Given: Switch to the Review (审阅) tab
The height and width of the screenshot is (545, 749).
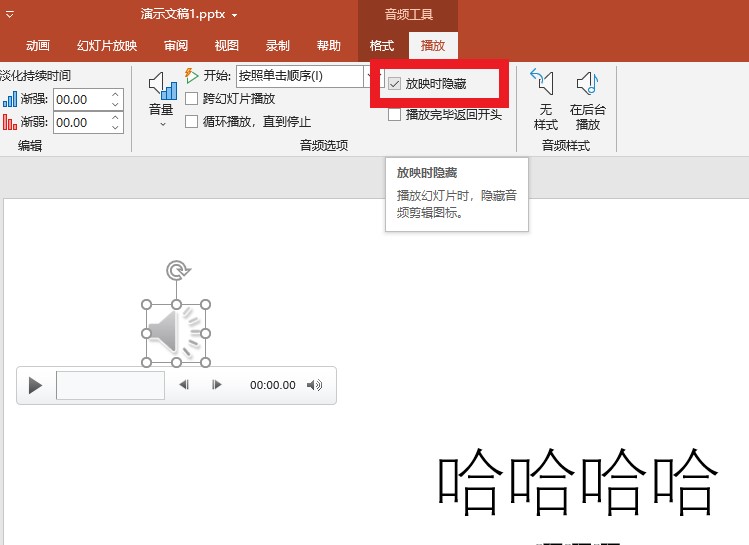Looking at the screenshot, I should [x=176, y=45].
